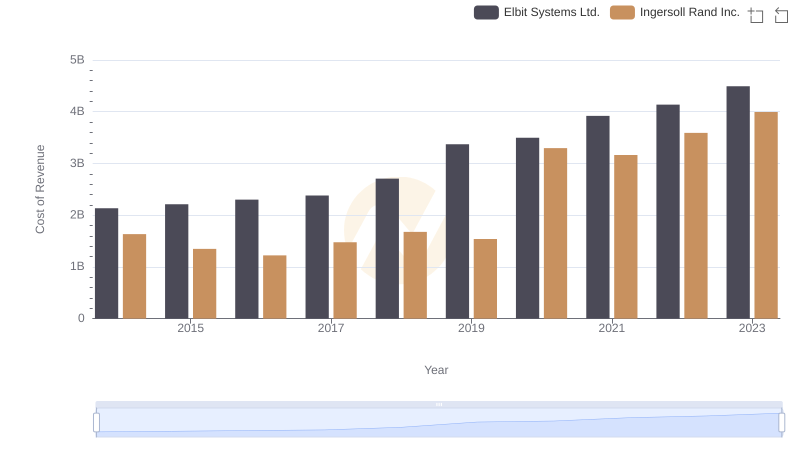Grab the left range slider handle
The image size is (800, 461).
click(x=96, y=422)
